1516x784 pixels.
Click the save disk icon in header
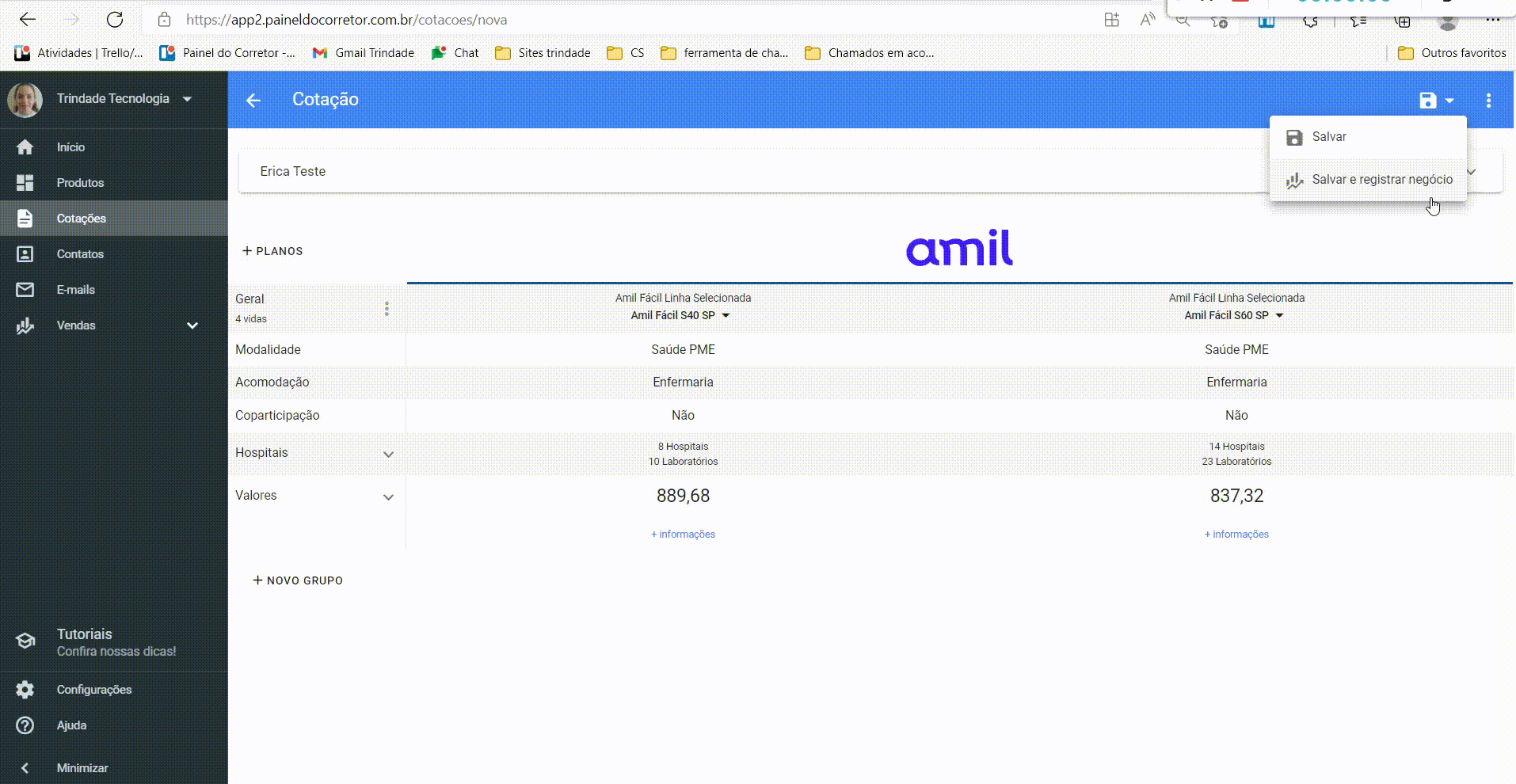pos(1428,101)
